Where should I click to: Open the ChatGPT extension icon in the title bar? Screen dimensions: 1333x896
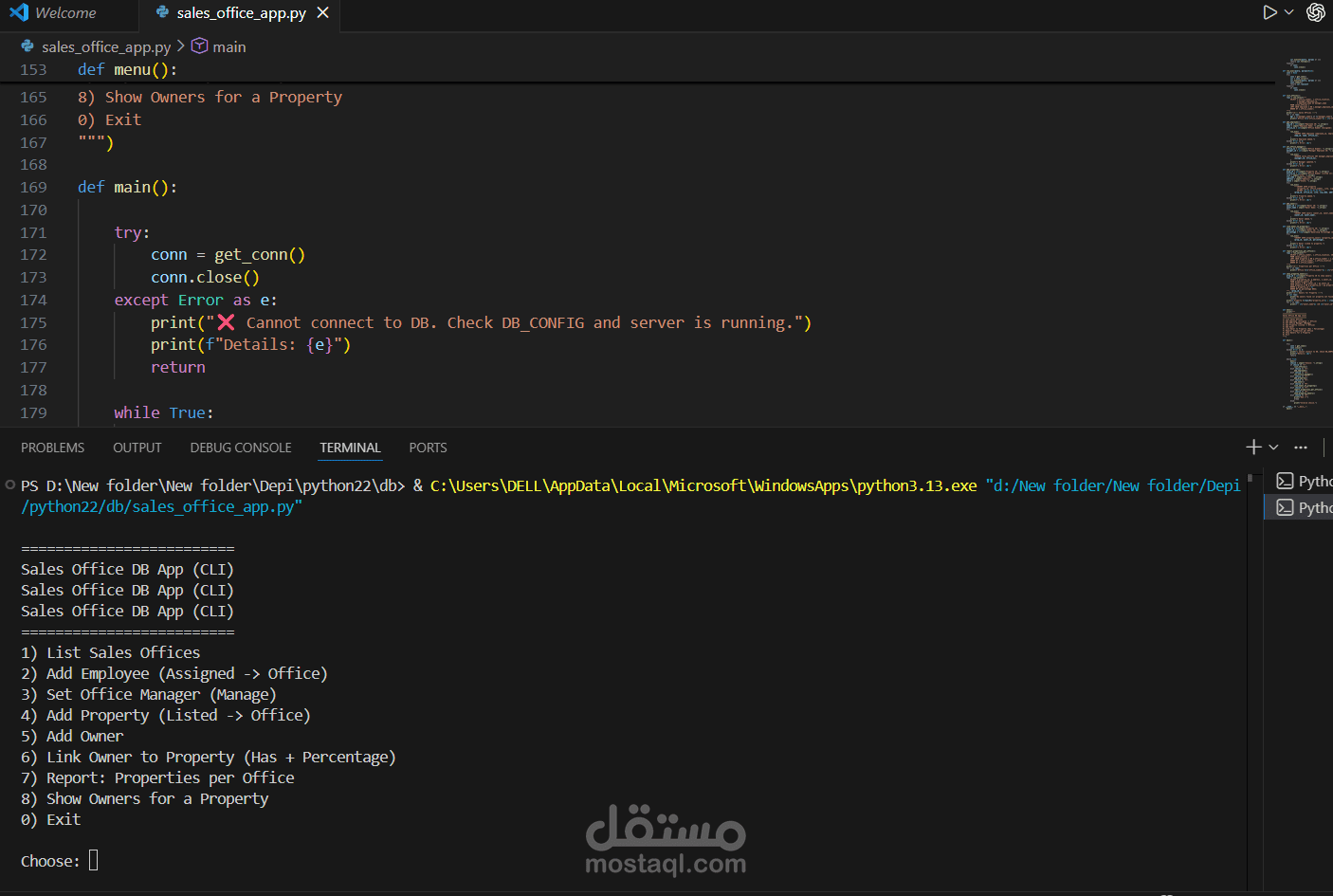point(1316,12)
